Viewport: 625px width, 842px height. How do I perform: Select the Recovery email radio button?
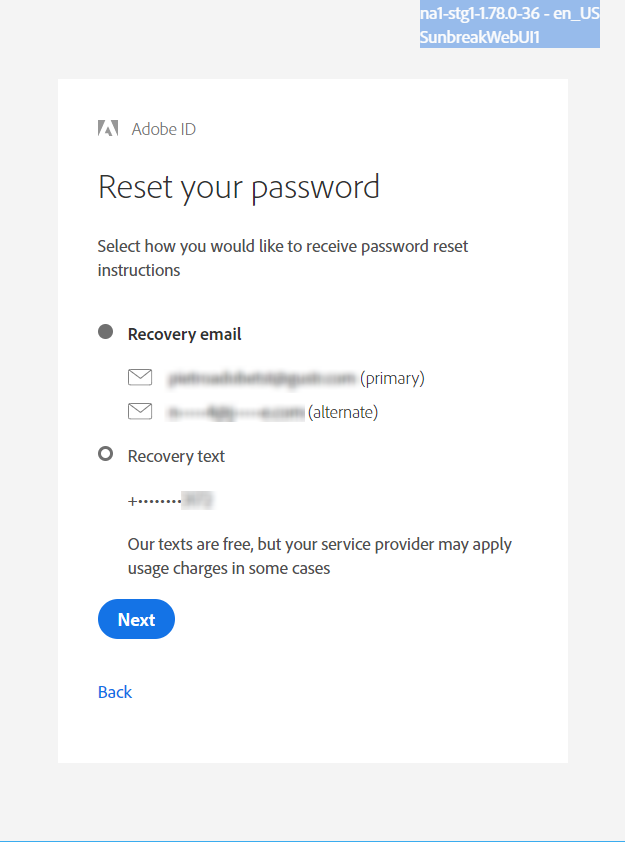(x=105, y=332)
